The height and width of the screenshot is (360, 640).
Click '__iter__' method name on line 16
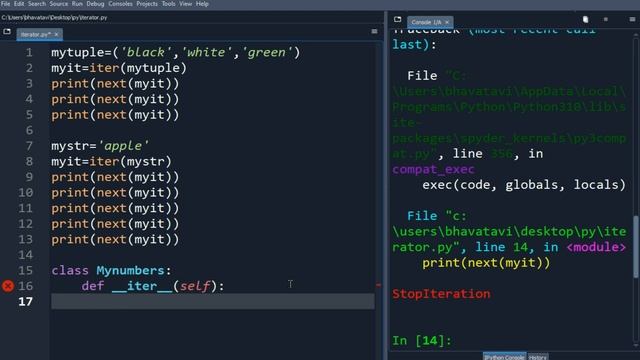[142, 286]
